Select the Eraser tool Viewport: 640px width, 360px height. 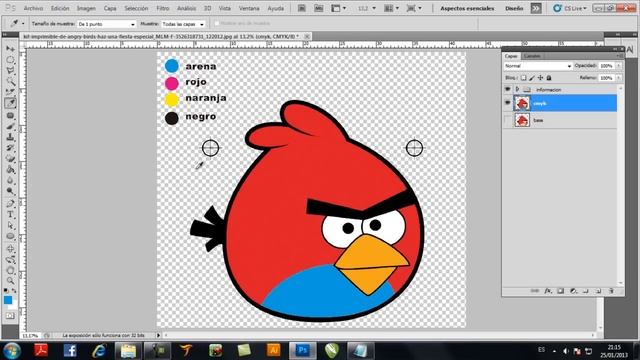coord(10,158)
